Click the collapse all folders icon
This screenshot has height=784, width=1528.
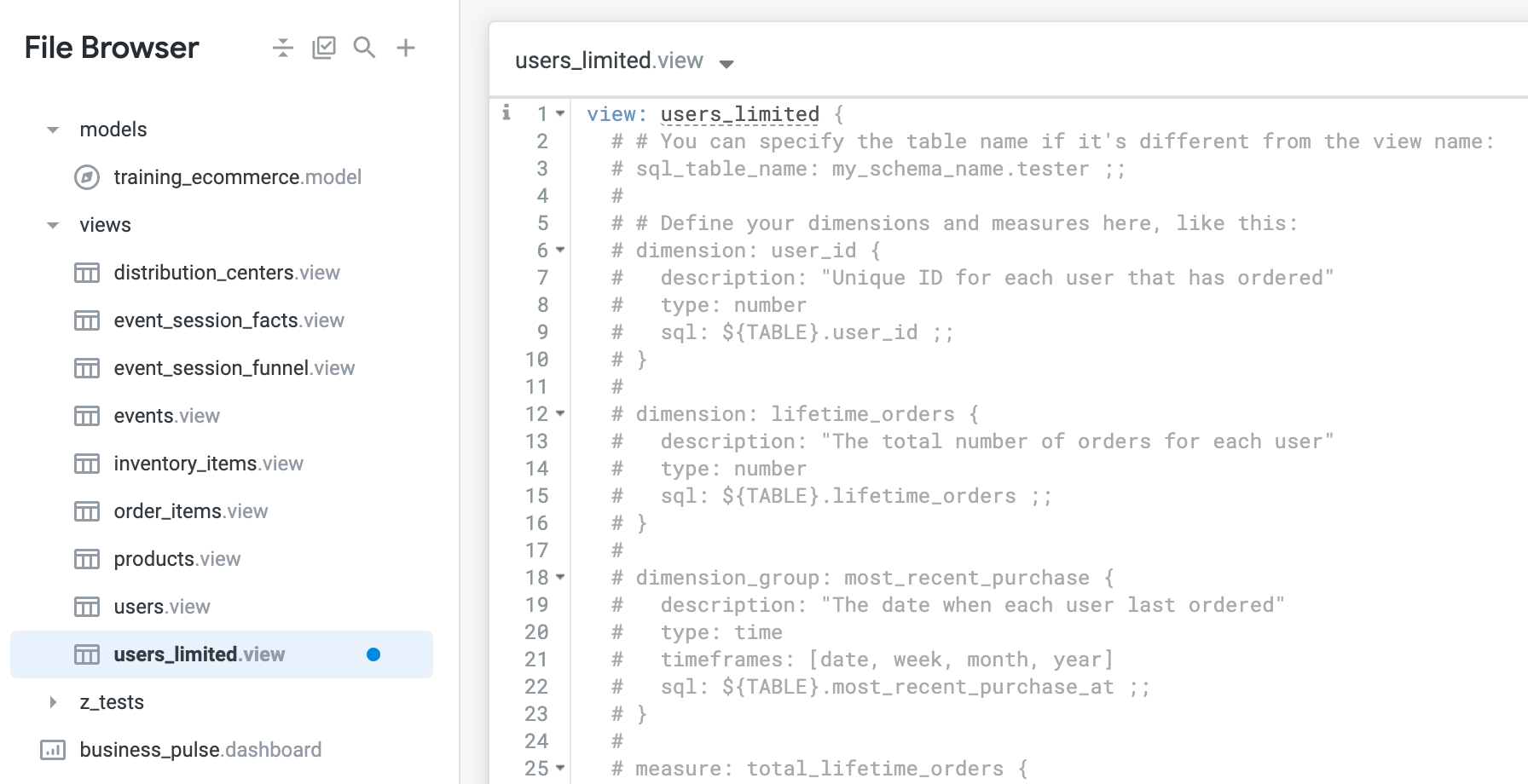click(283, 48)
